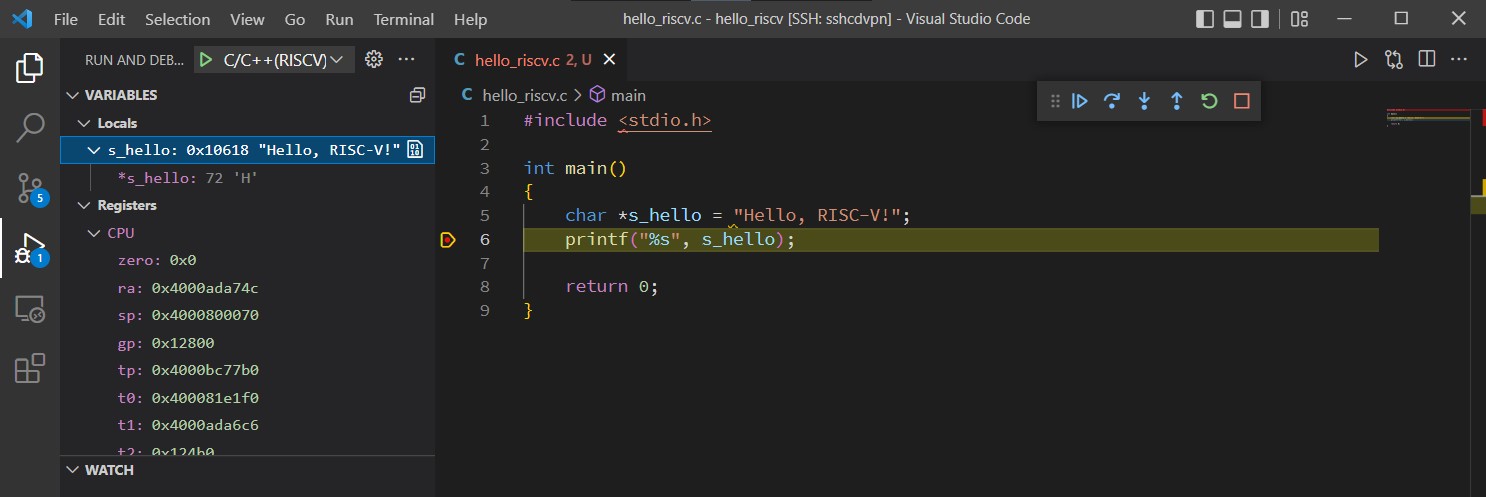Collapse the CPU registers node
The image size is (1486, 497).
[94, 233]
